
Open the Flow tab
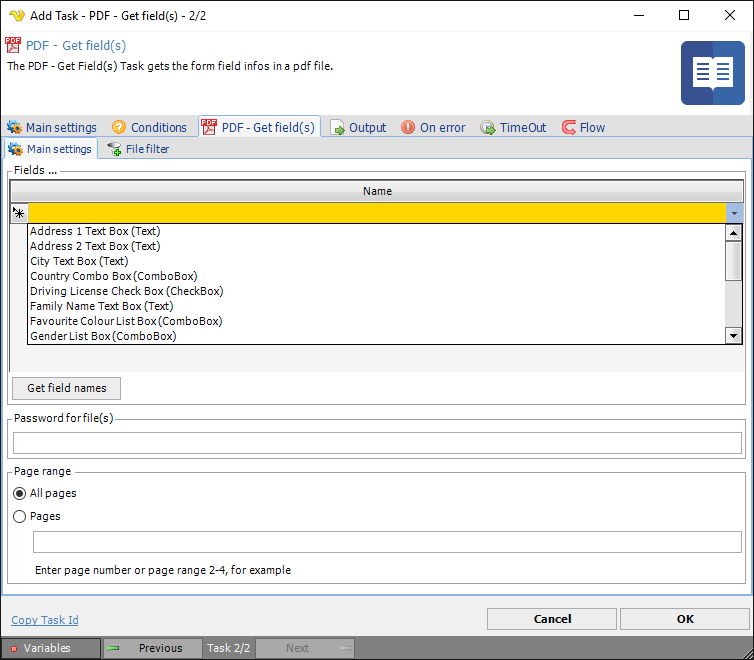tap(583, 127)
